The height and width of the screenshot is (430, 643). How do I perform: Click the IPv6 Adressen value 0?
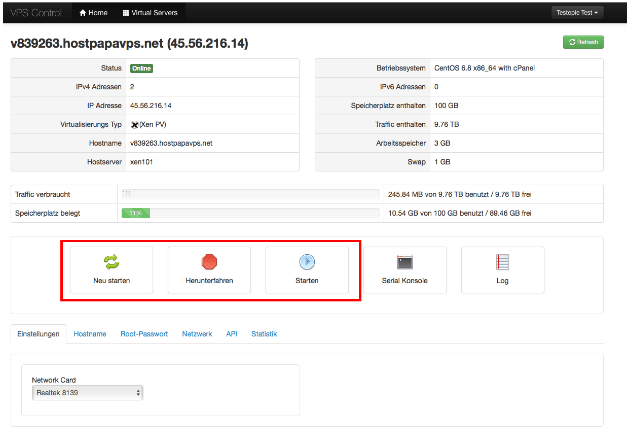point(436,87)
